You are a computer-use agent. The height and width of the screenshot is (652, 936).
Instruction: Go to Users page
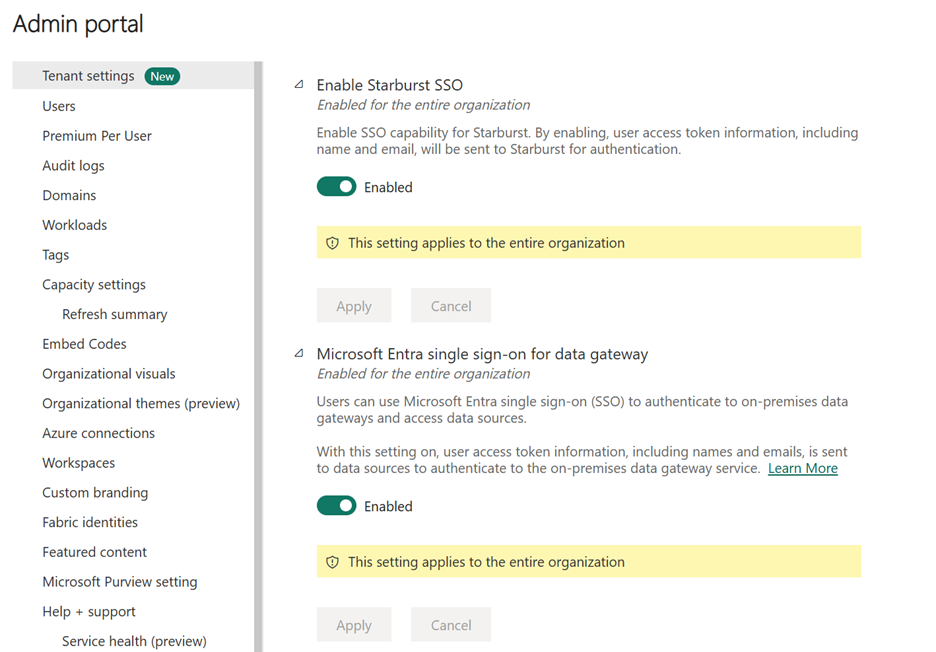(x=58, y=106)
